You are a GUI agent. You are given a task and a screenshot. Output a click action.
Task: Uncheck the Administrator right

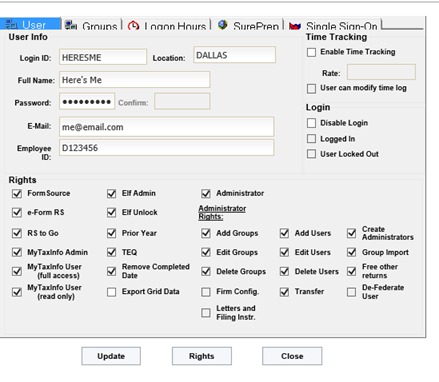206,193
